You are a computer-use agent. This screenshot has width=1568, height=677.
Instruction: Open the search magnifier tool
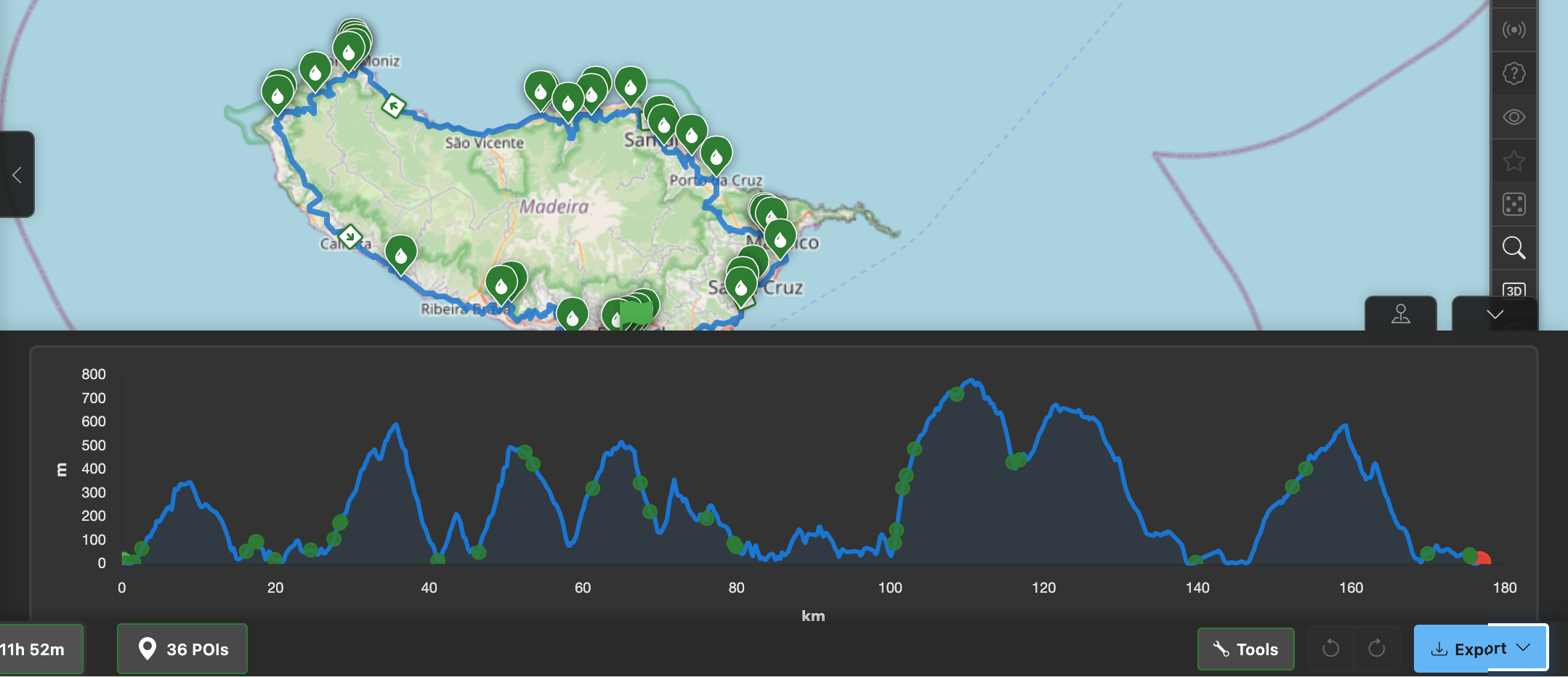(x=1514, y=248)
